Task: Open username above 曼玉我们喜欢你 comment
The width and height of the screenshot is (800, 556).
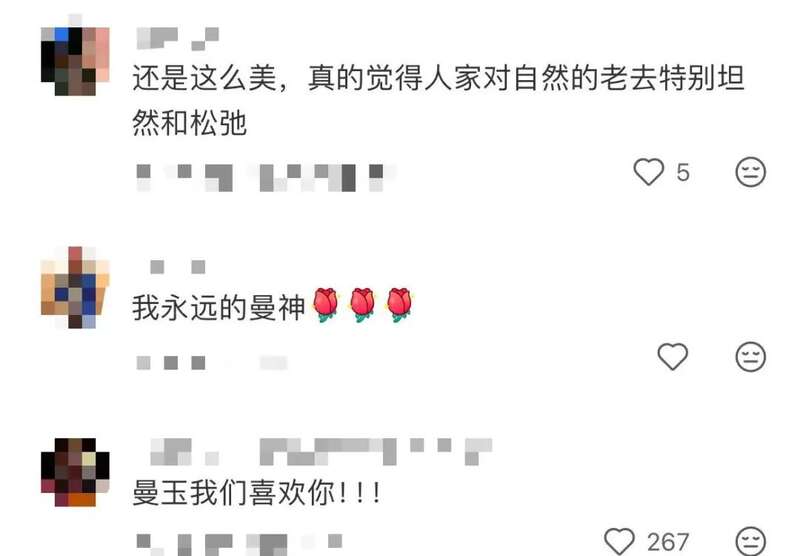Action: pos(321,451)
